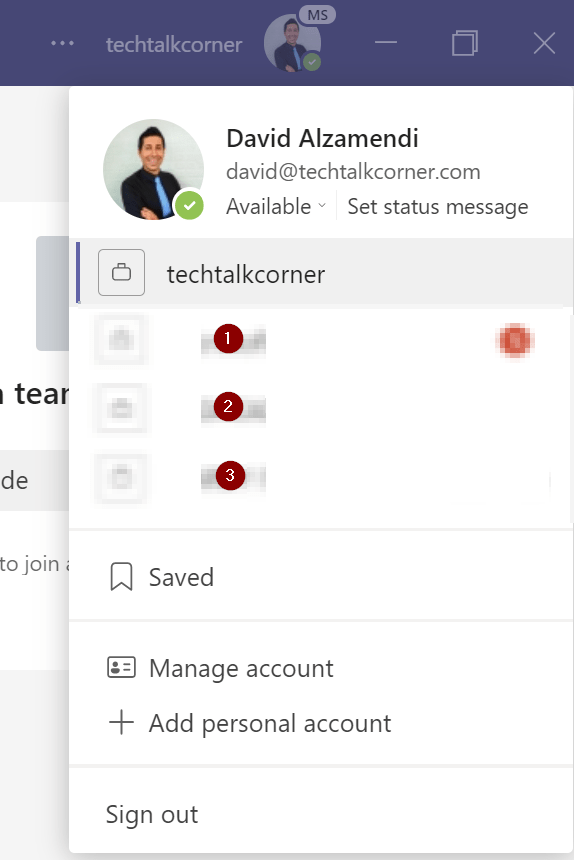Click David Alzamendi's large profile photo
The image size is (580, 860).
(153, 169)
